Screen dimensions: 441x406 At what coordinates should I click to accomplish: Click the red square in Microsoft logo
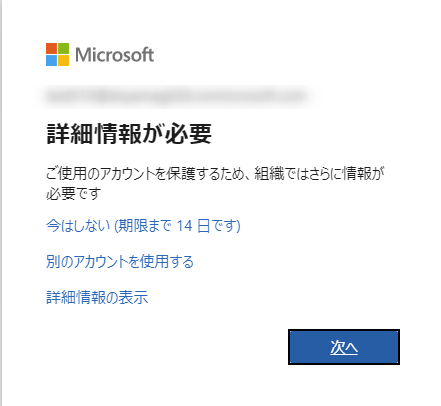[52, 48]
